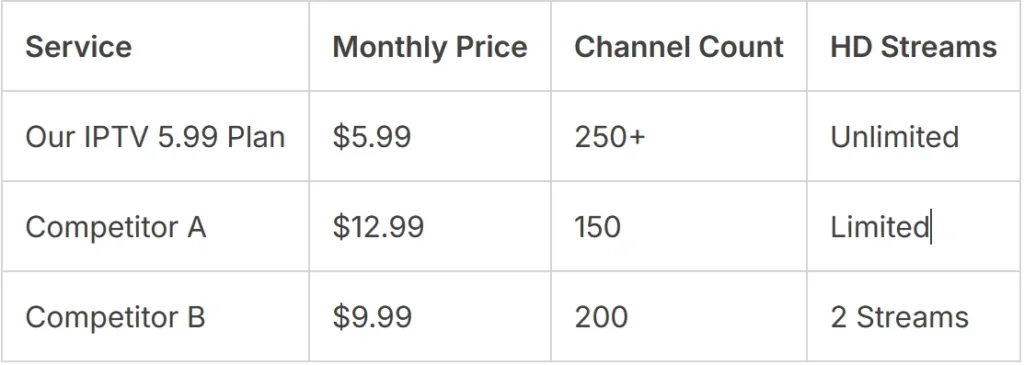
Task: Click the 150 channel count cell
Action: (679, 227)
